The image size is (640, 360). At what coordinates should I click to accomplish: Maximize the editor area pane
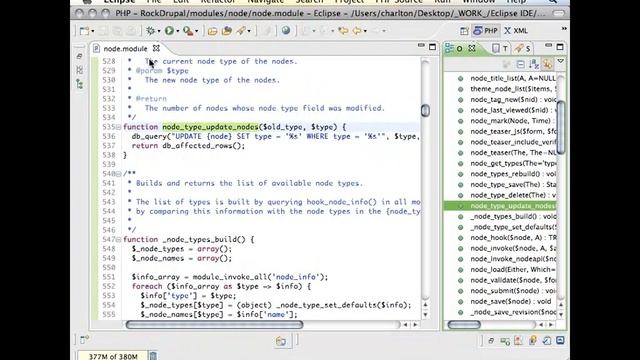coord(432,47)
